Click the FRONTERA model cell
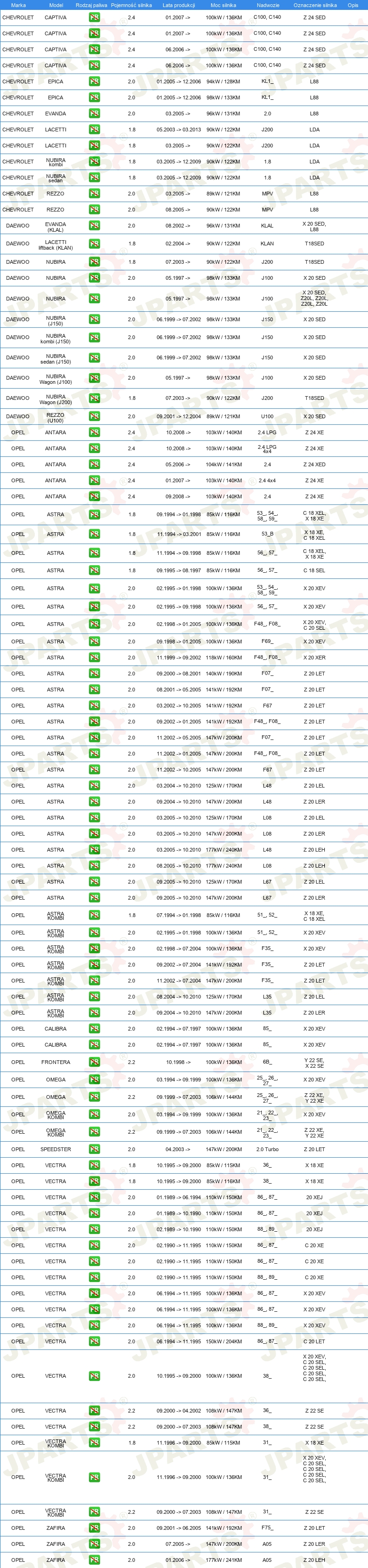 (x=56, y=1062)
